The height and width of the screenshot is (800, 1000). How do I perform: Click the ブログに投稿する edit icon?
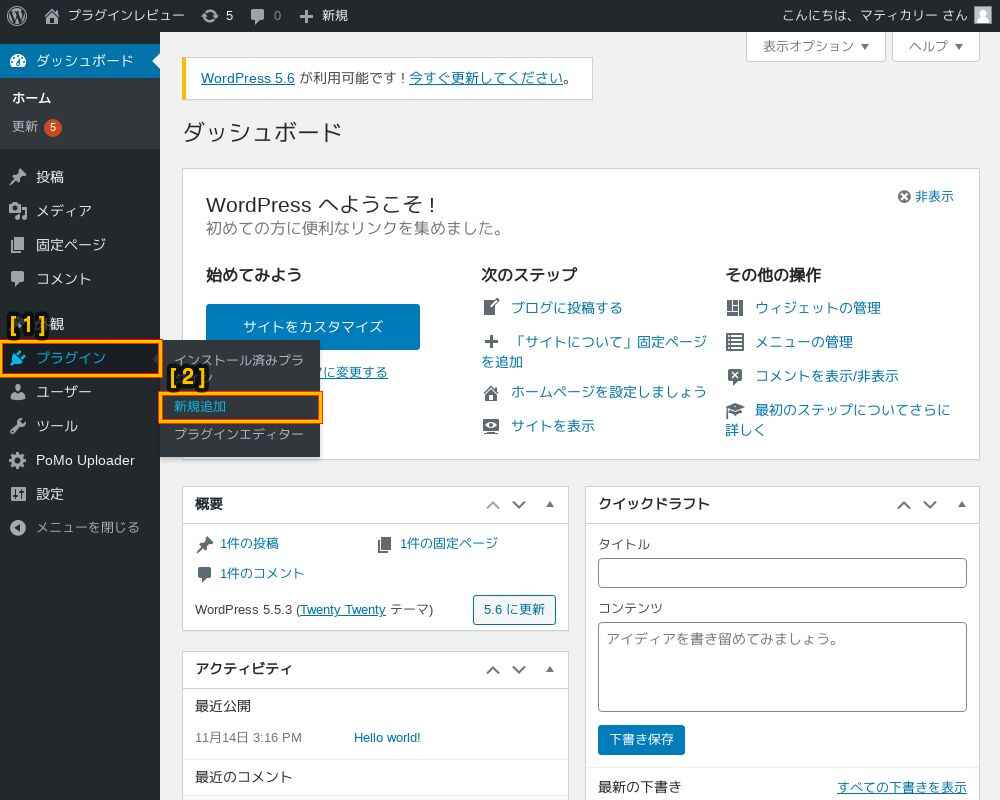coord(490,307)
